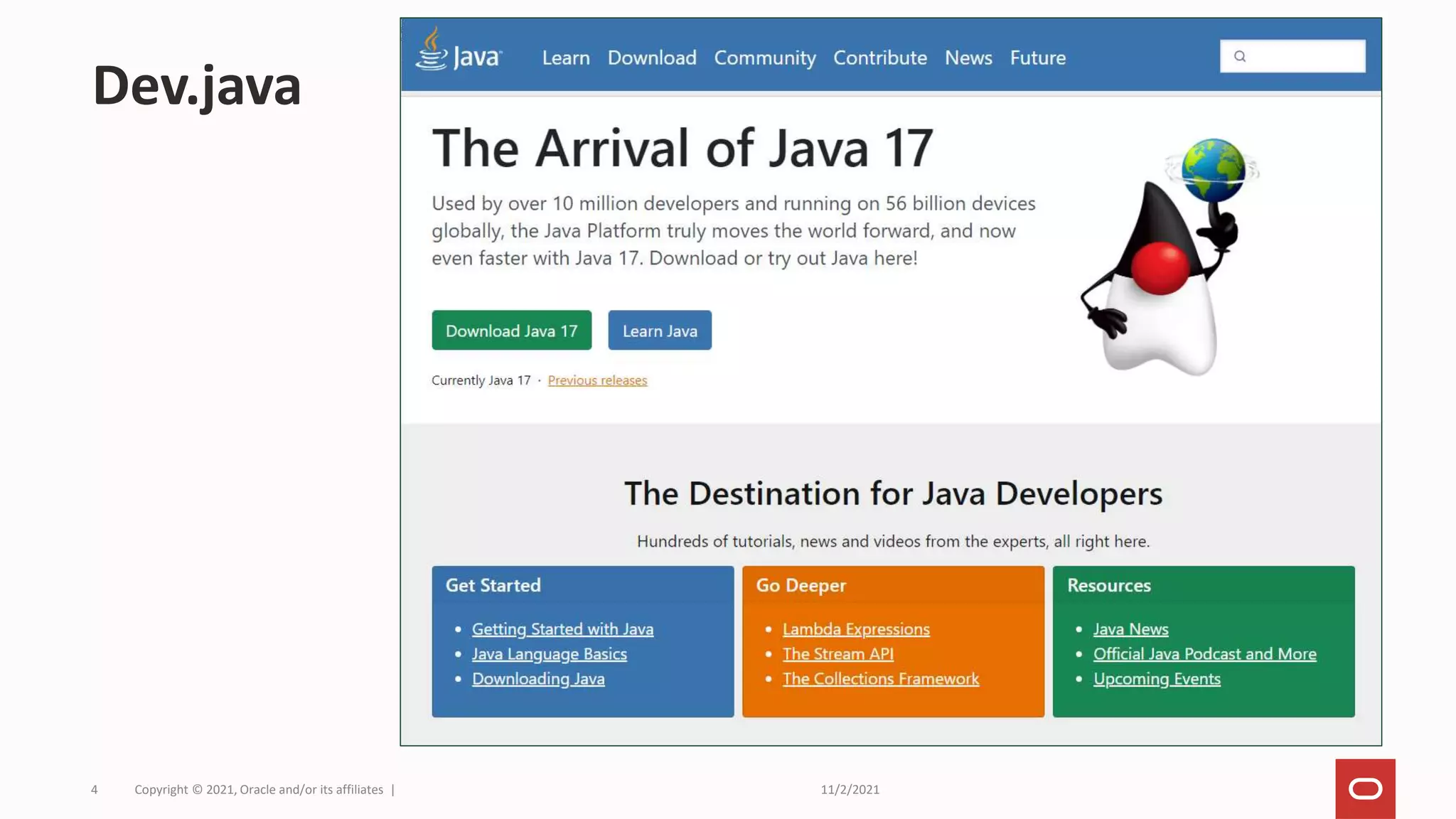Click the search magnifier icon
Image resolution: width=1456 pixels, height=819 pixels.
coord(1240,56)
